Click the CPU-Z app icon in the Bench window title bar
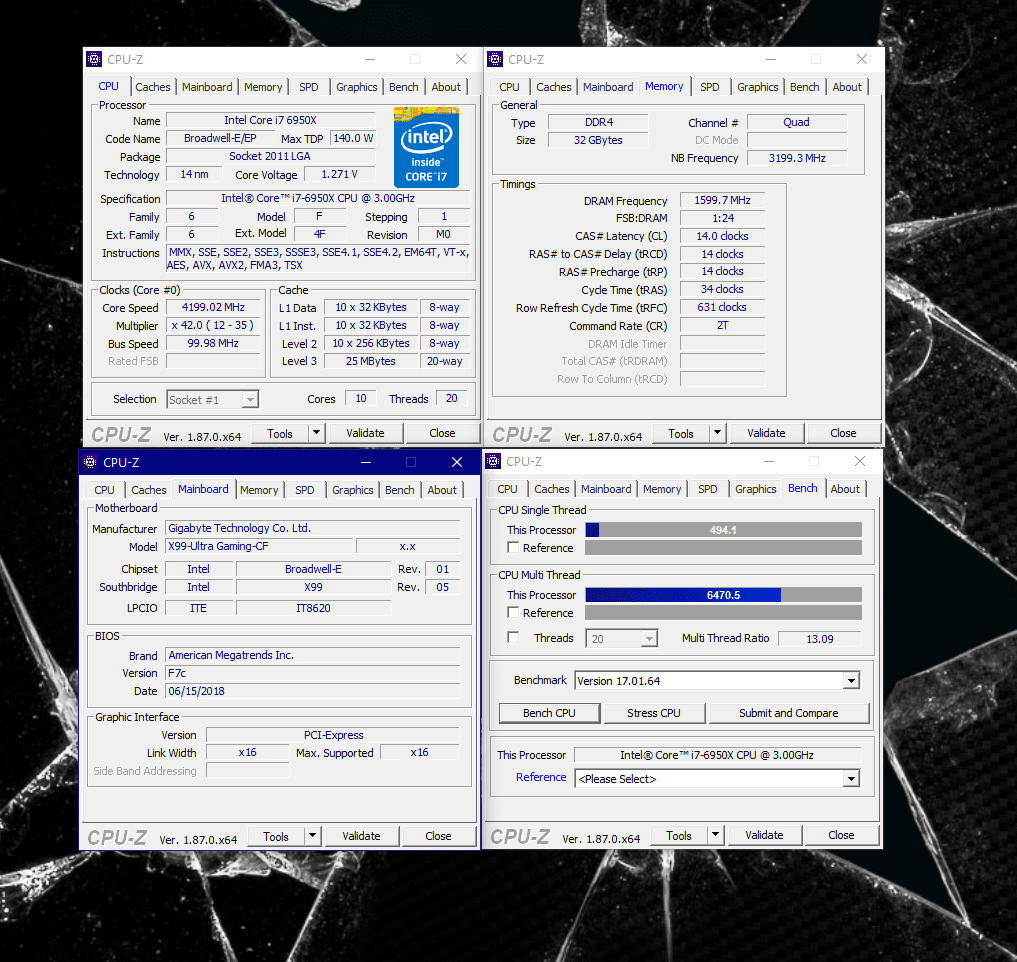 click(x=493, y=461)
